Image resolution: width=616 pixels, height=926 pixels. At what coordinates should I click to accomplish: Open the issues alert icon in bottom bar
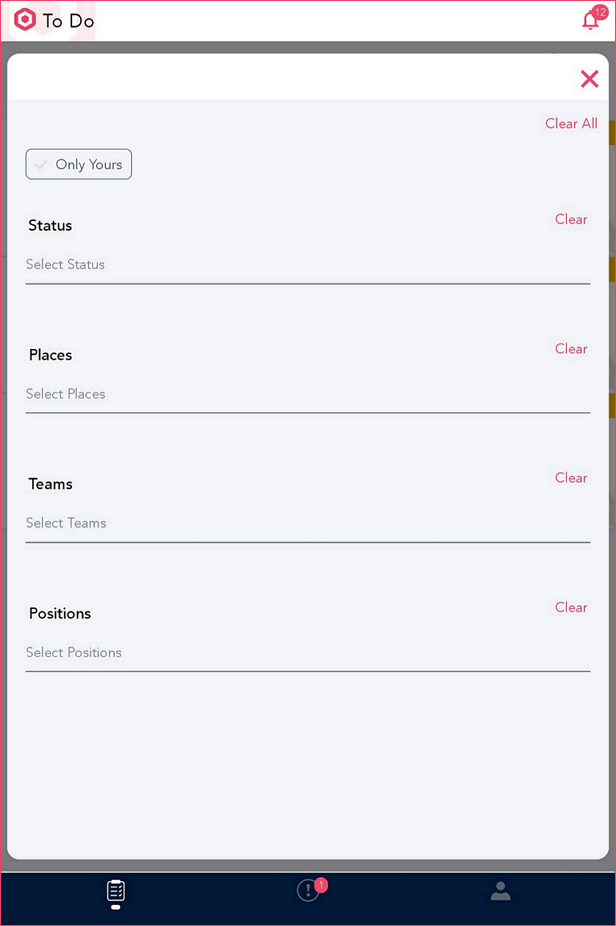308,891
